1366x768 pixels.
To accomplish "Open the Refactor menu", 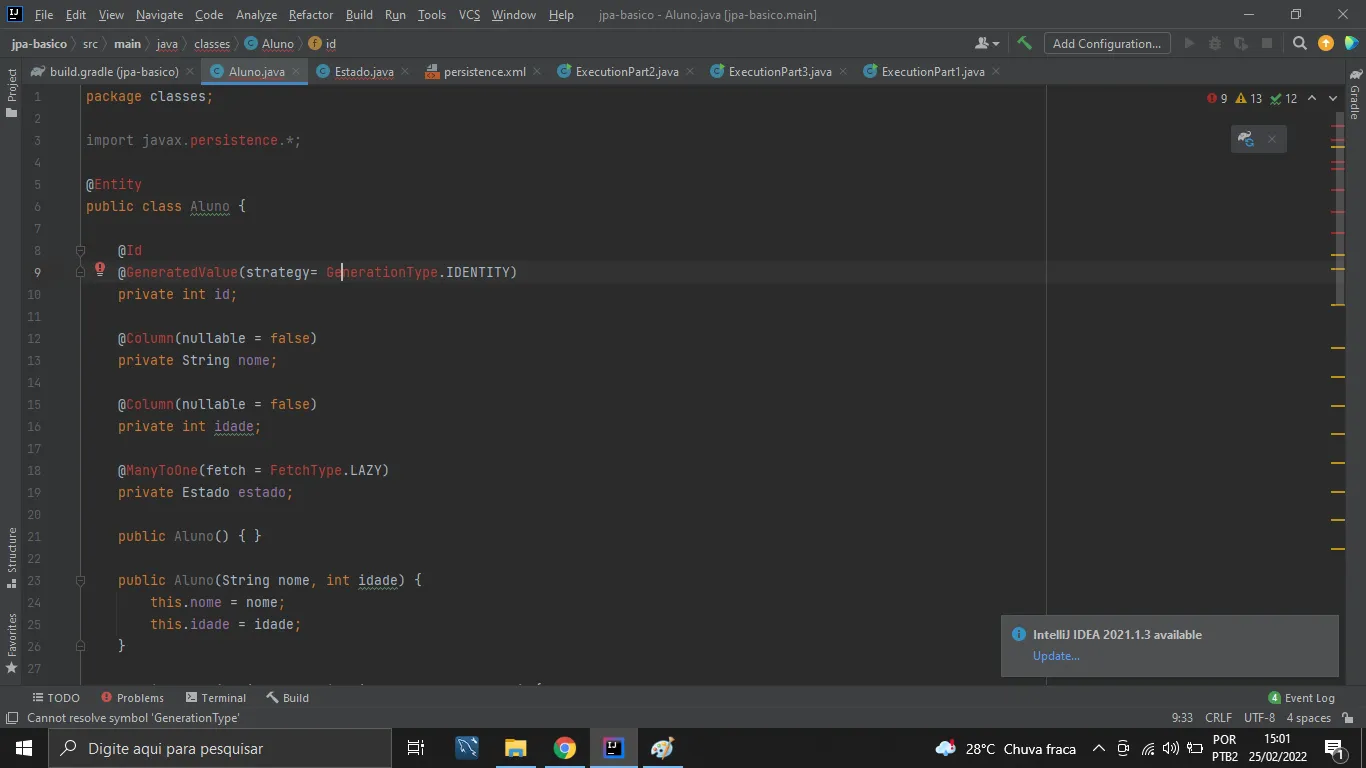I will tap(310, 15).
